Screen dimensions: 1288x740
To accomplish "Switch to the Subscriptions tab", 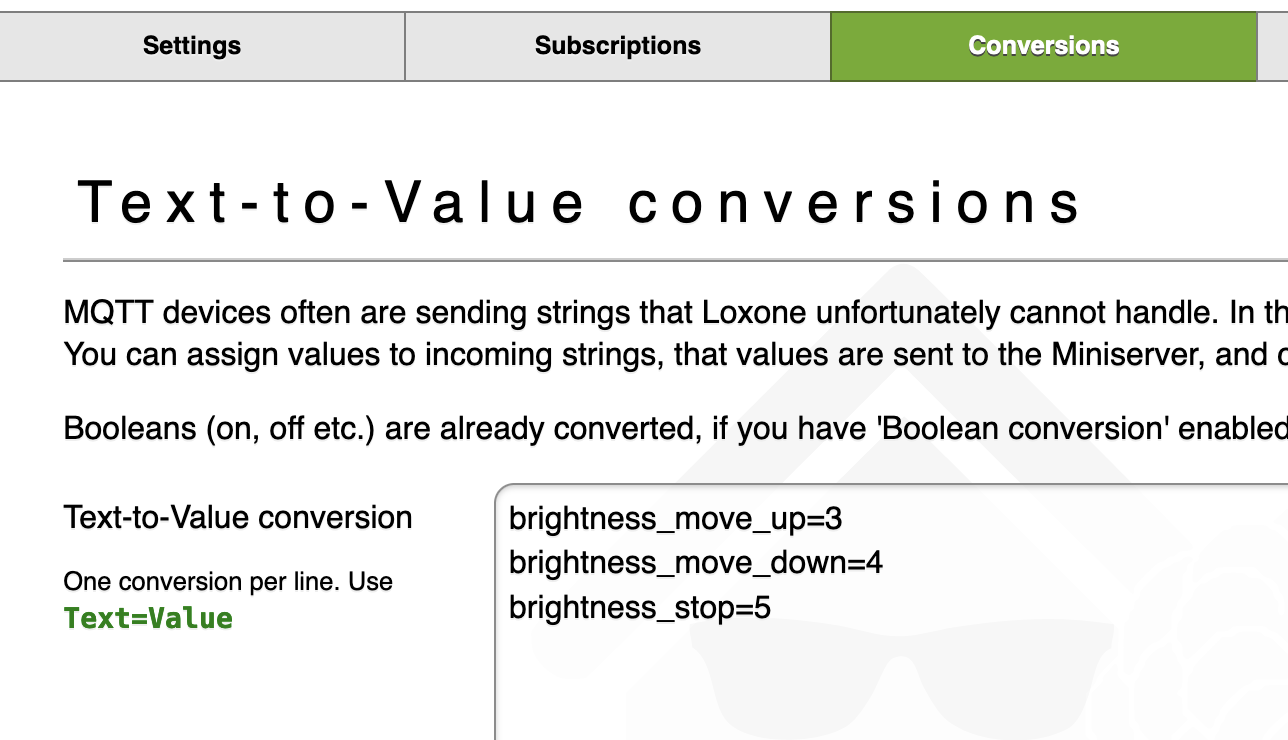I will click(617, 46).
